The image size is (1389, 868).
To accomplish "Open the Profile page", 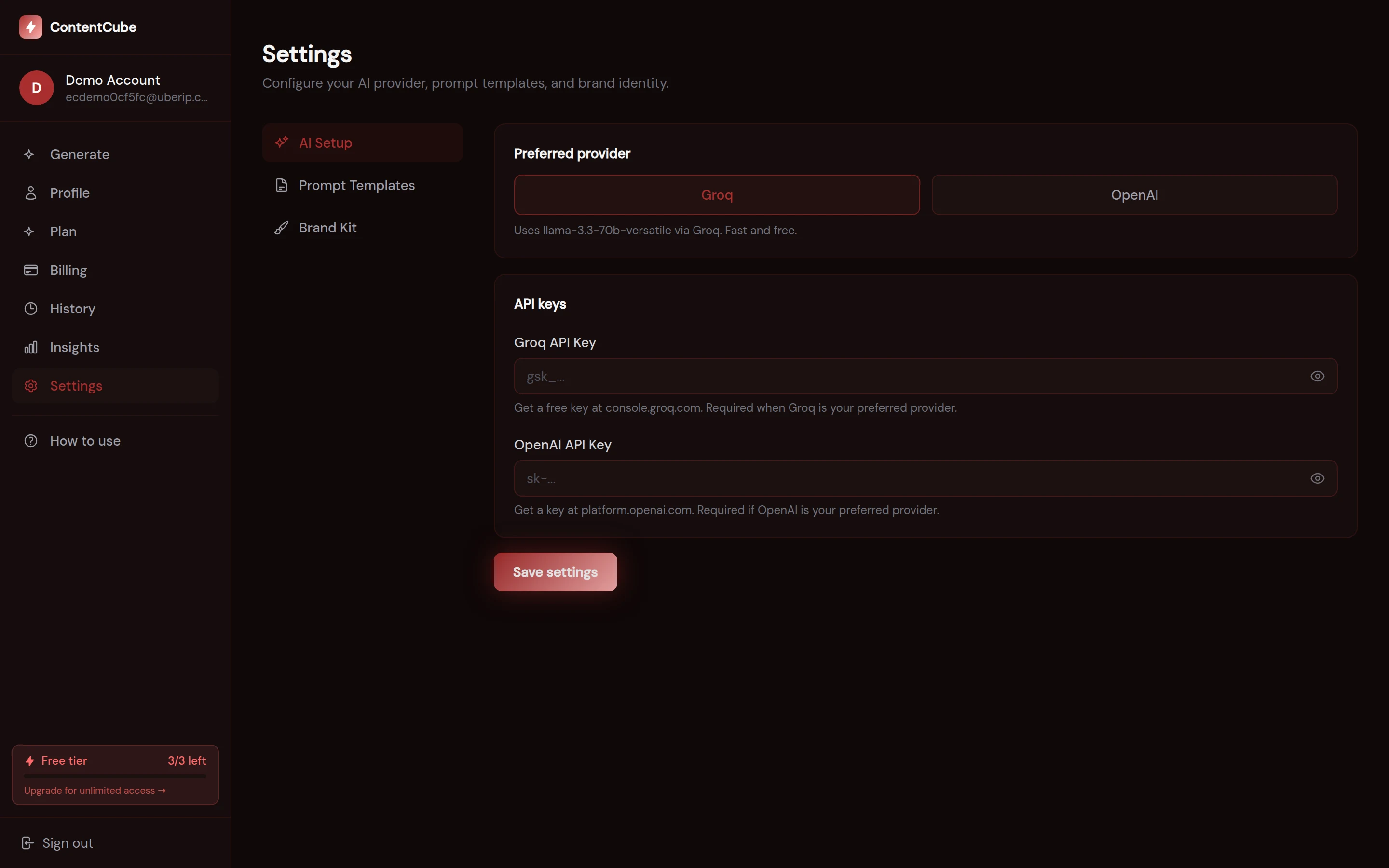I will click(x=115, y=193).
